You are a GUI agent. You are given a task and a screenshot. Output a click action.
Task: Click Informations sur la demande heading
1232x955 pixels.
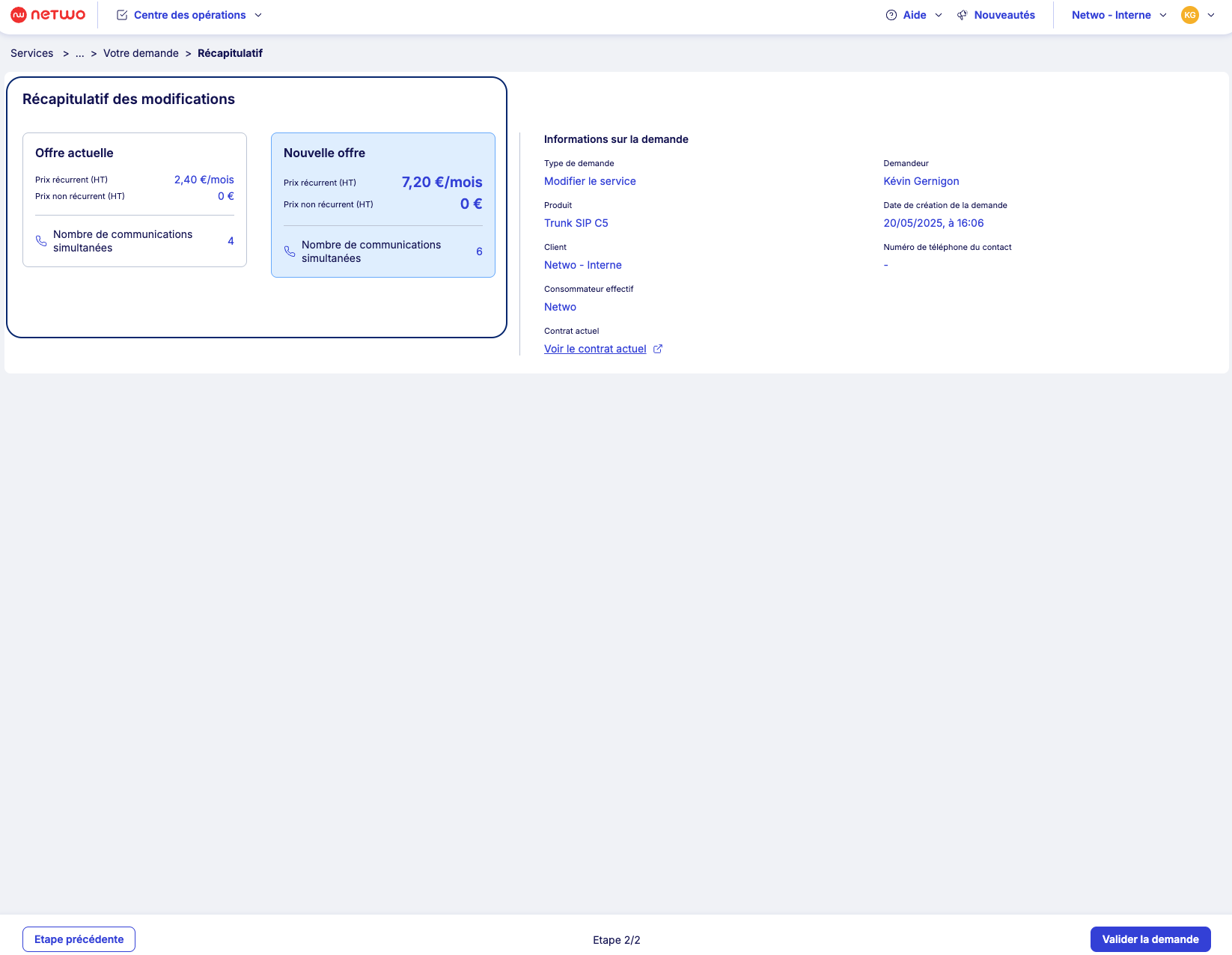click(x=616, y=139)
